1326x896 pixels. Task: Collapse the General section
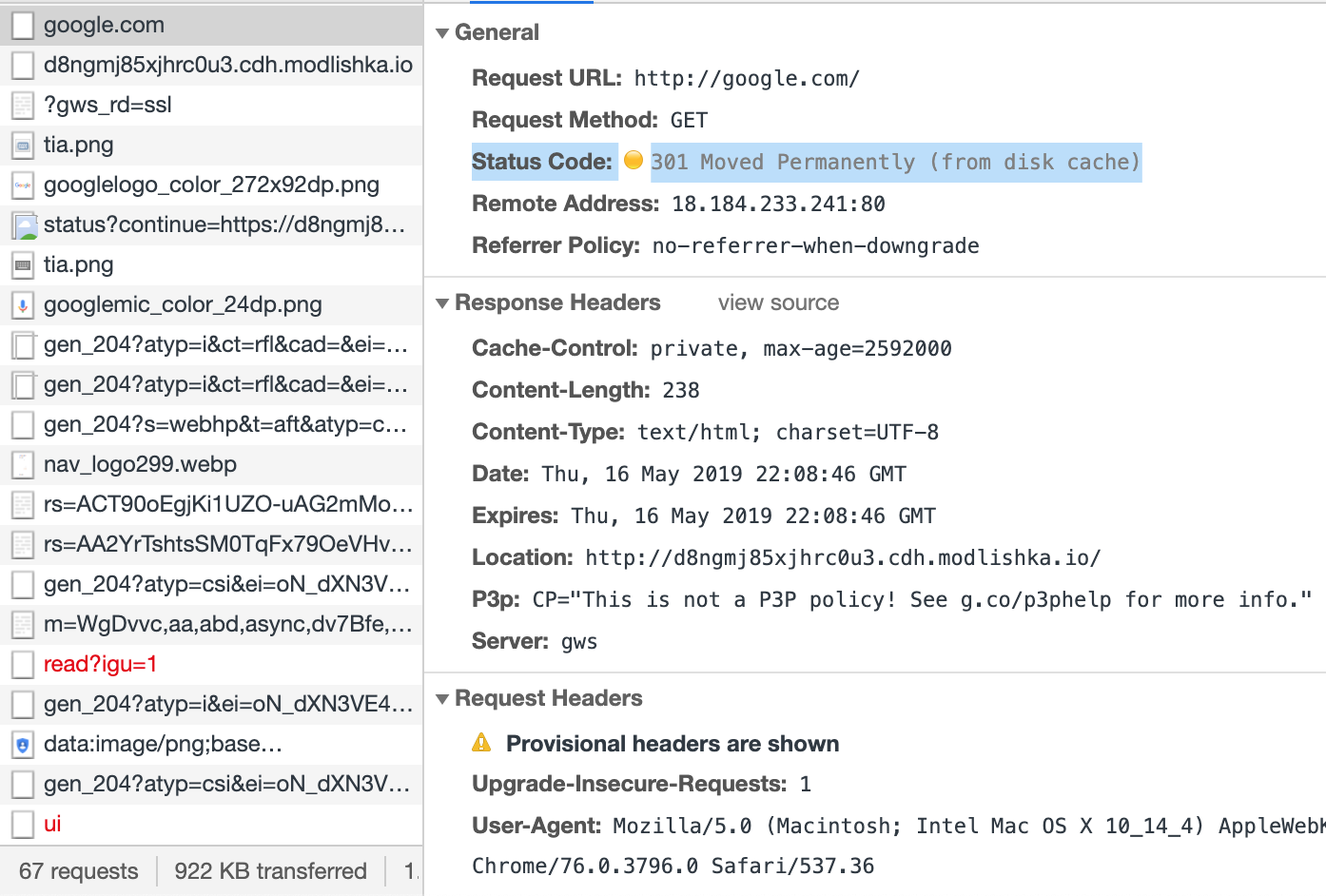pos(442,32)
